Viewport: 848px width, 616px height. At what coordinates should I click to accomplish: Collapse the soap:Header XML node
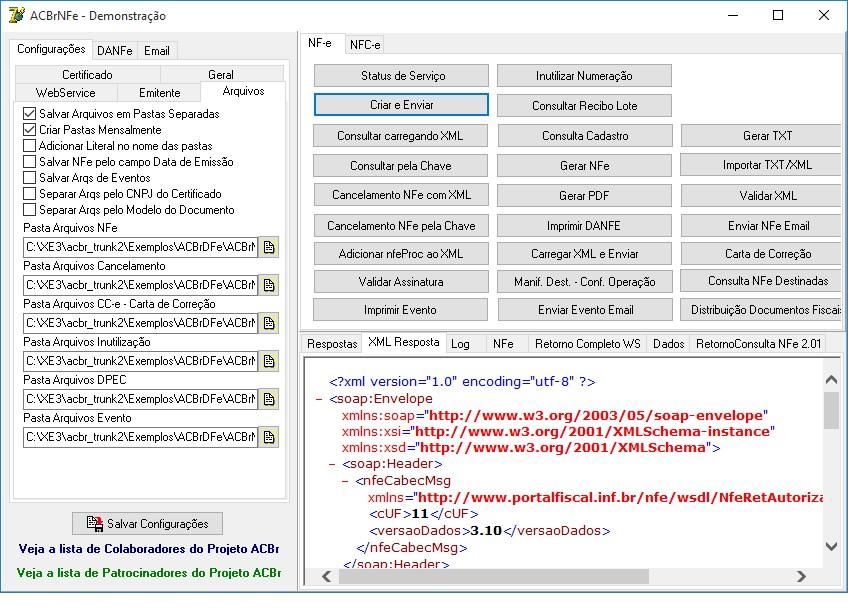coord(332,464)
